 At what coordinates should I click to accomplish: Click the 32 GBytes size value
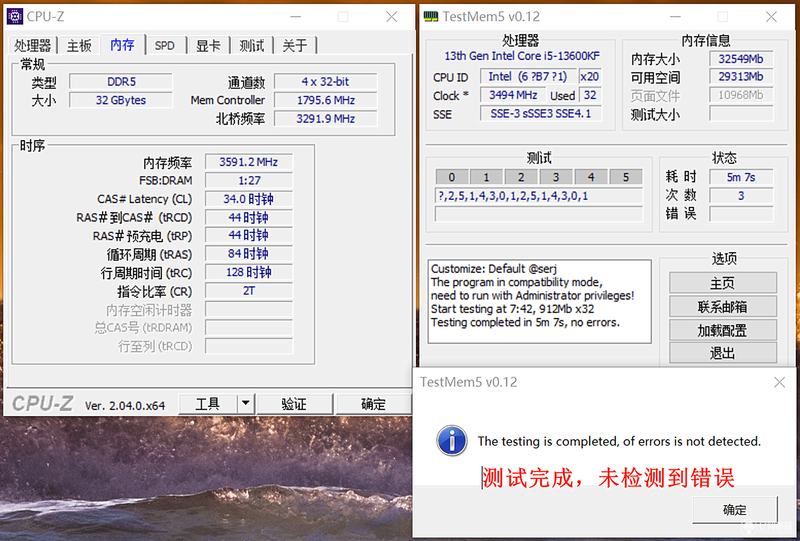click(x=121, y=100)
